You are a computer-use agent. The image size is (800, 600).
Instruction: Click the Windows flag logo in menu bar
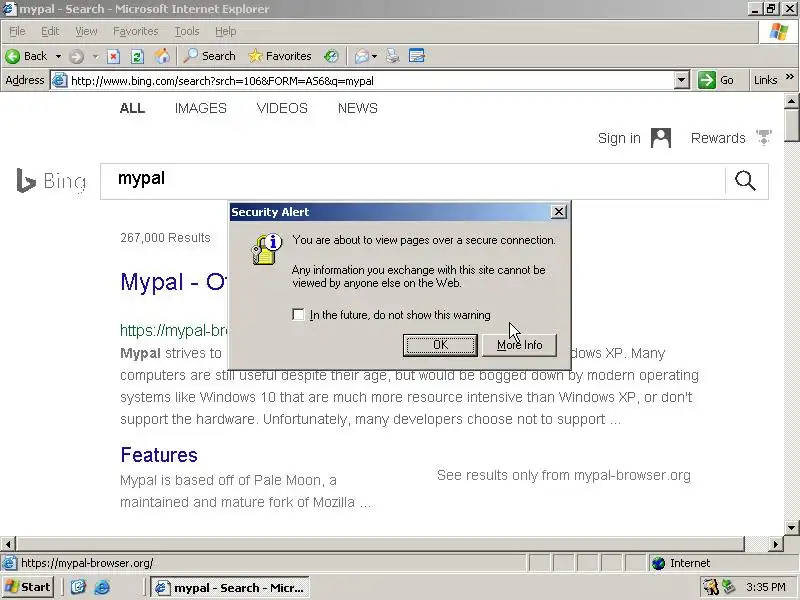point(779,32)
